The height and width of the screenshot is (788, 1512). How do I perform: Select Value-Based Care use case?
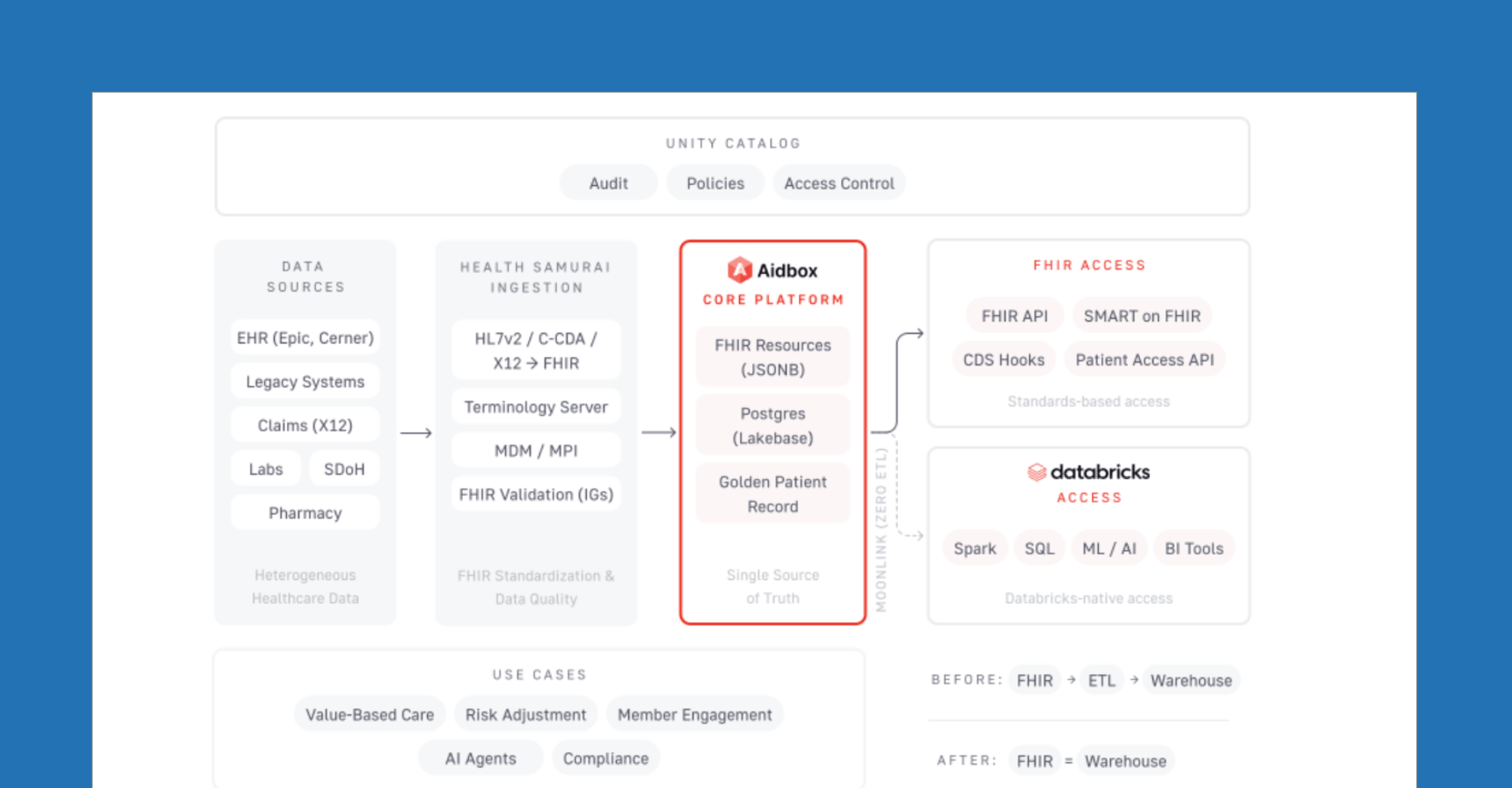point(370,714)
